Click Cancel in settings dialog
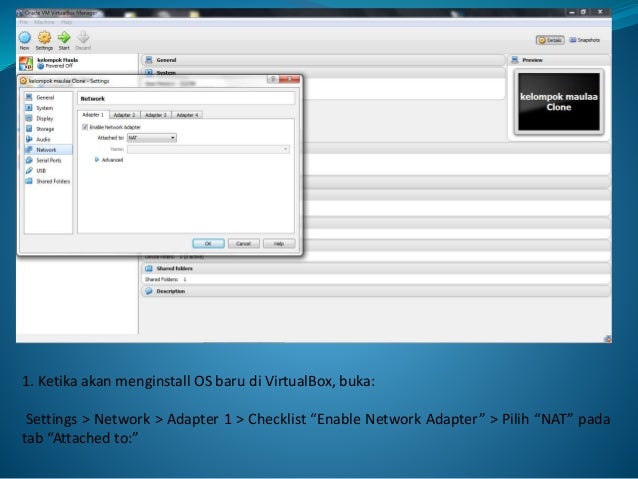638x479 pixels. [243, 243]
